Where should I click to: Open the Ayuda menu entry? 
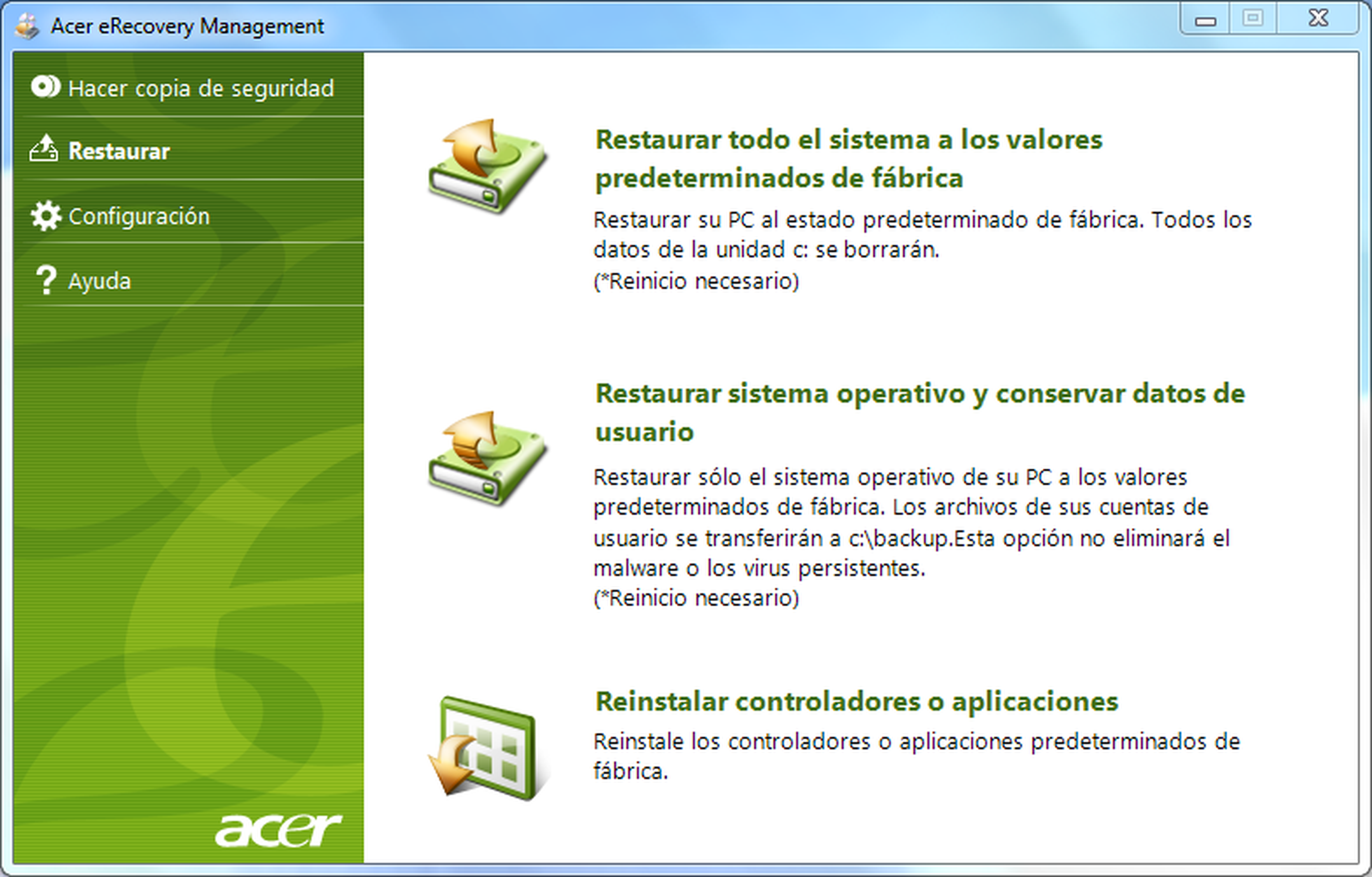click(x=100, y=281)
